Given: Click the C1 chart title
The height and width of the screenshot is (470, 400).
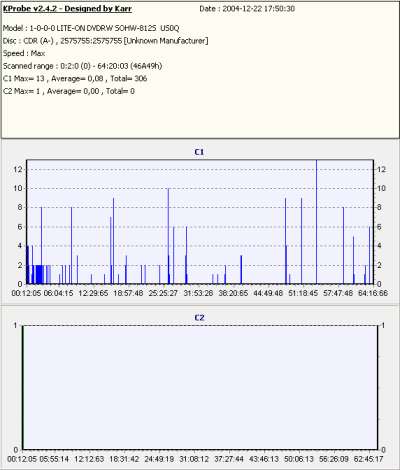Looking at the screenshot, I should [199, 152].
